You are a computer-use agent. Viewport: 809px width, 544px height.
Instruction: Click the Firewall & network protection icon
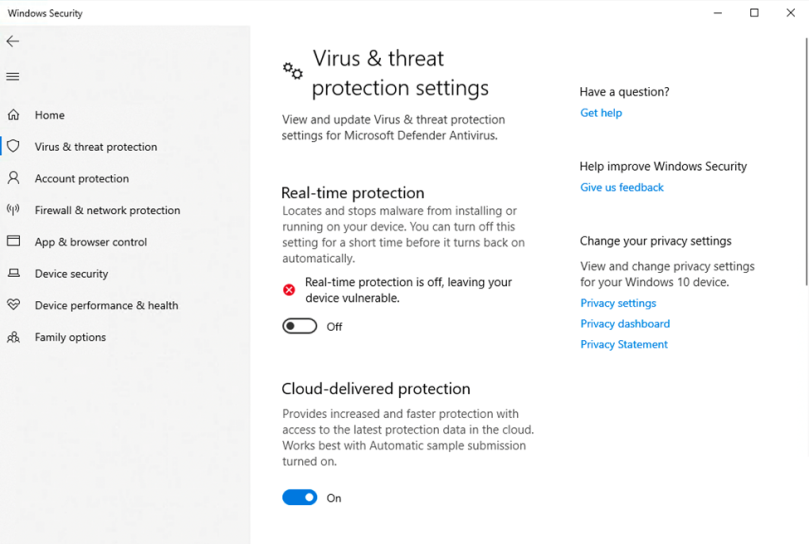click(x=13, y=210)
